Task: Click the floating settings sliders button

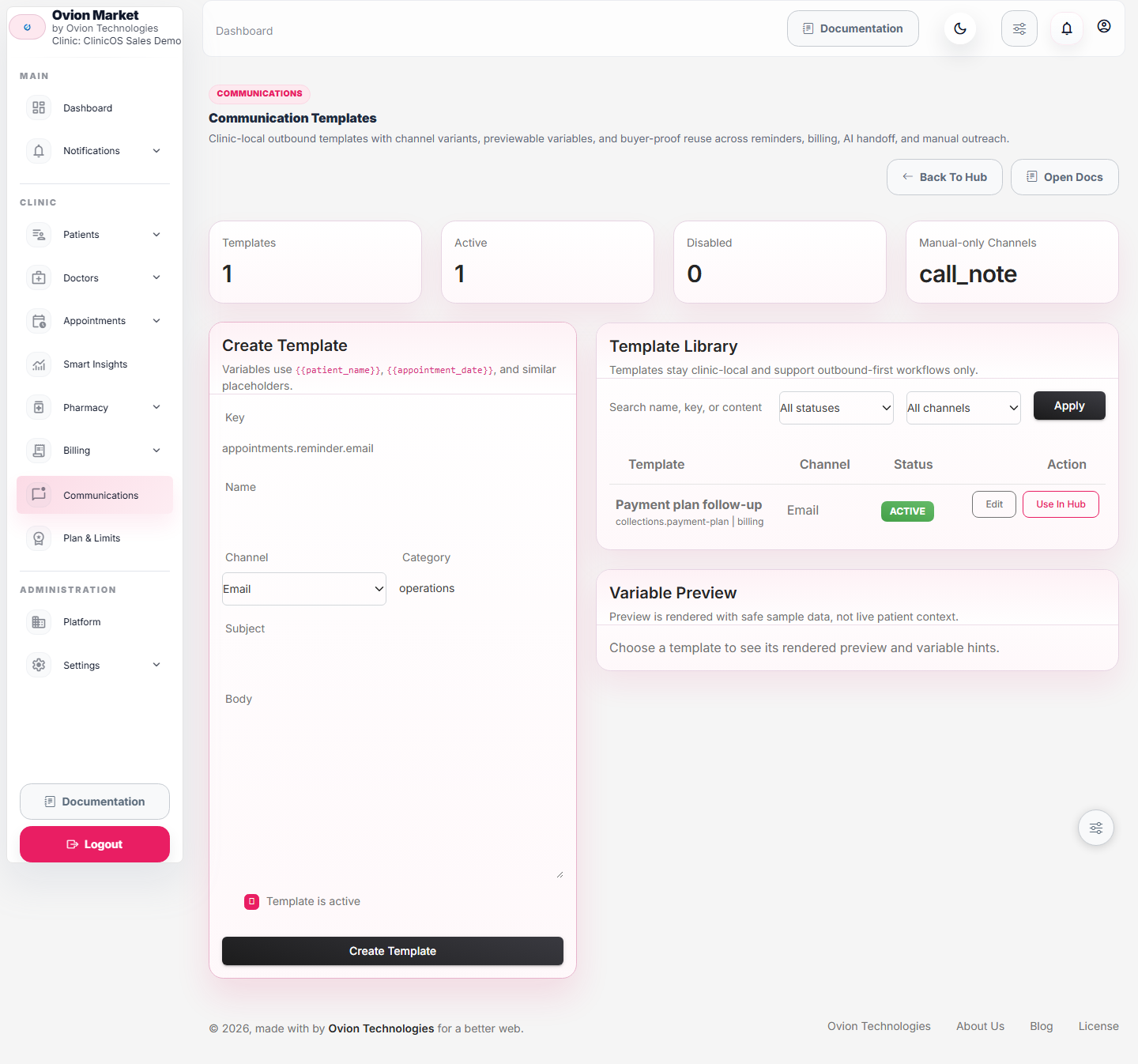Action: pos(1096,828)
